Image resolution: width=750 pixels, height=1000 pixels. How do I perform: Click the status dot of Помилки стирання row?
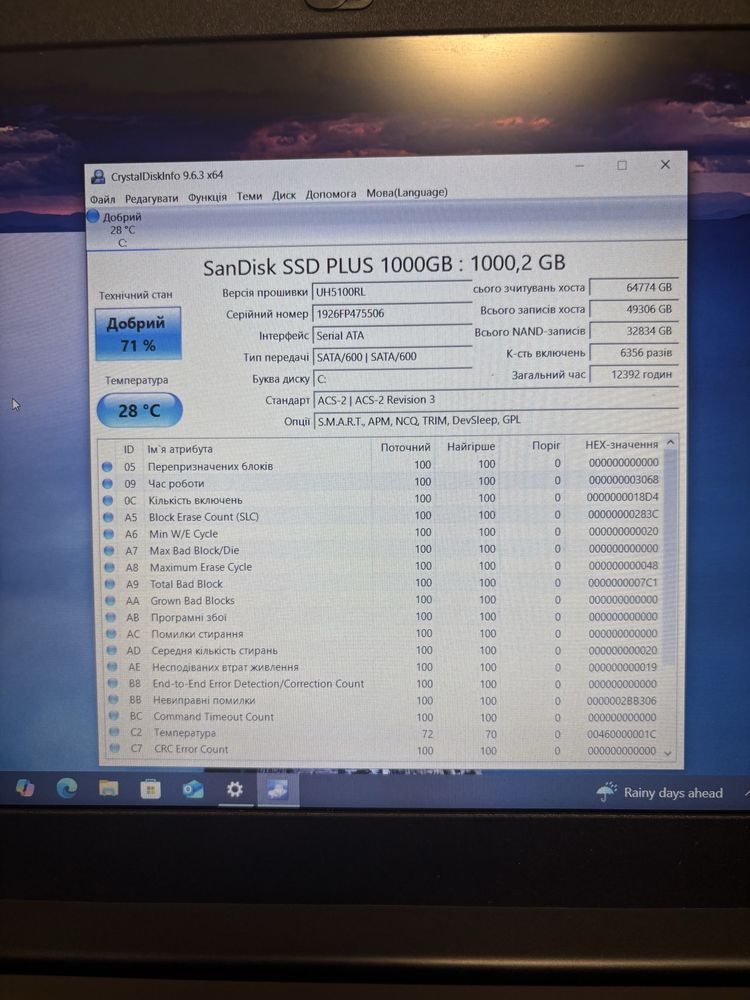coord(112,634)
